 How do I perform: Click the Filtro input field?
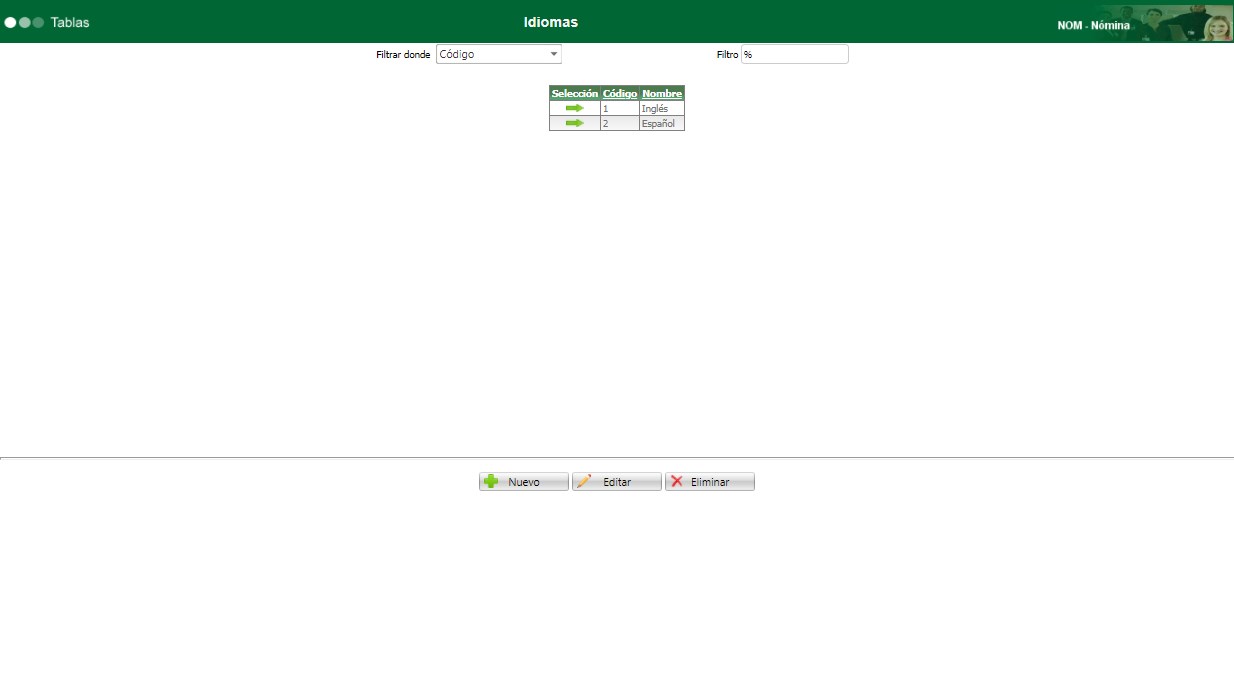(794, 54)
